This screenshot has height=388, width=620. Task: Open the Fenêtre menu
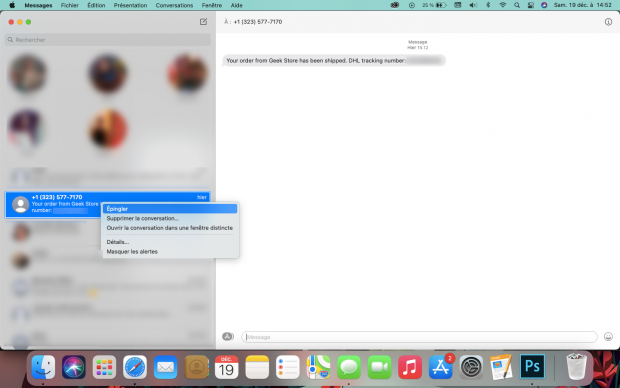tap(212, 5)
